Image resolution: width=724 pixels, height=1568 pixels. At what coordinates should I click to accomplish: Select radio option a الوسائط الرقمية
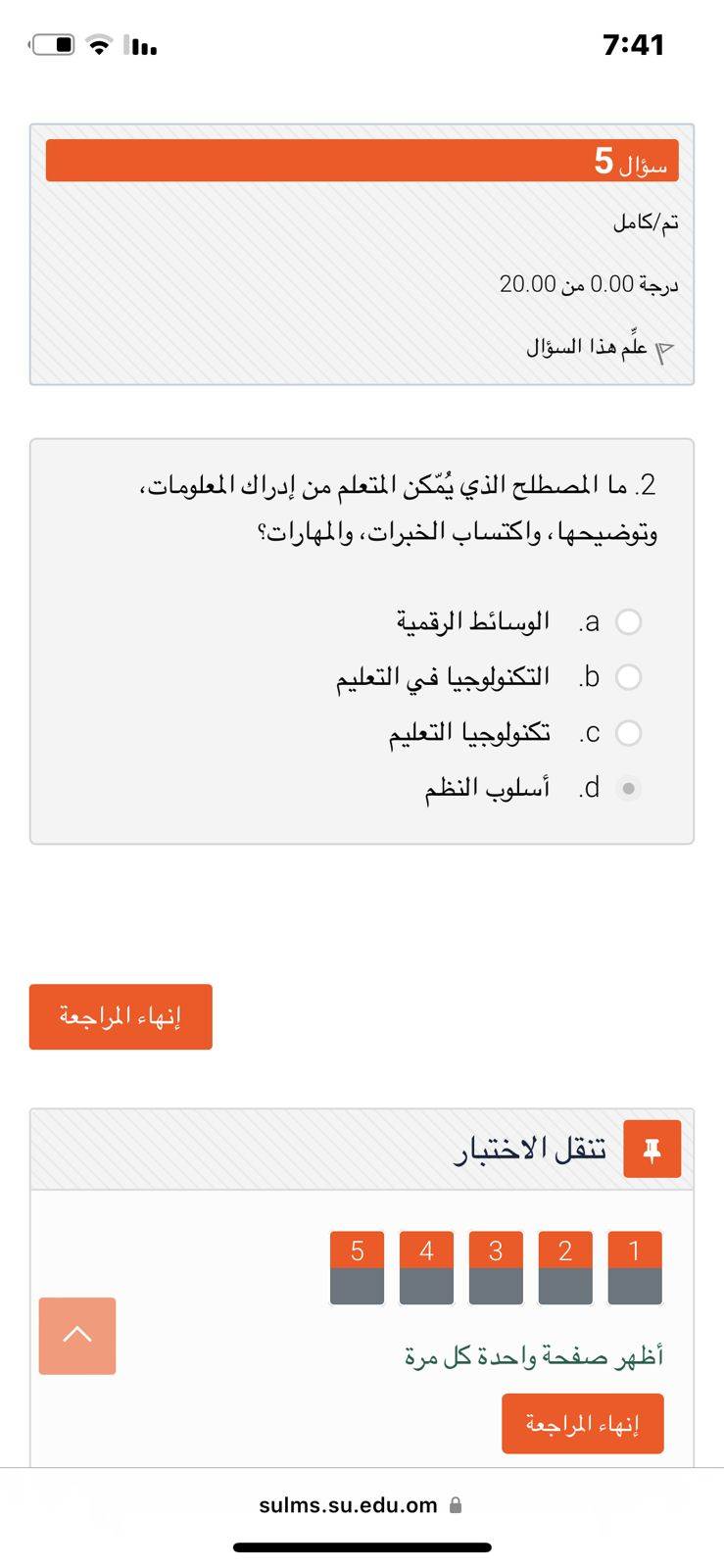coord(628,621)
